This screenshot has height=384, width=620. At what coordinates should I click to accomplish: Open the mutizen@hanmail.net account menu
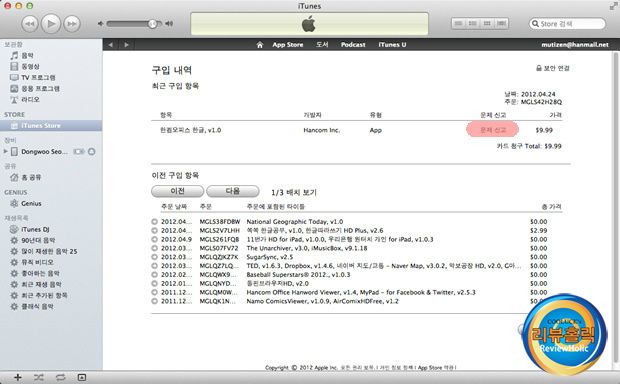(575, 45)
